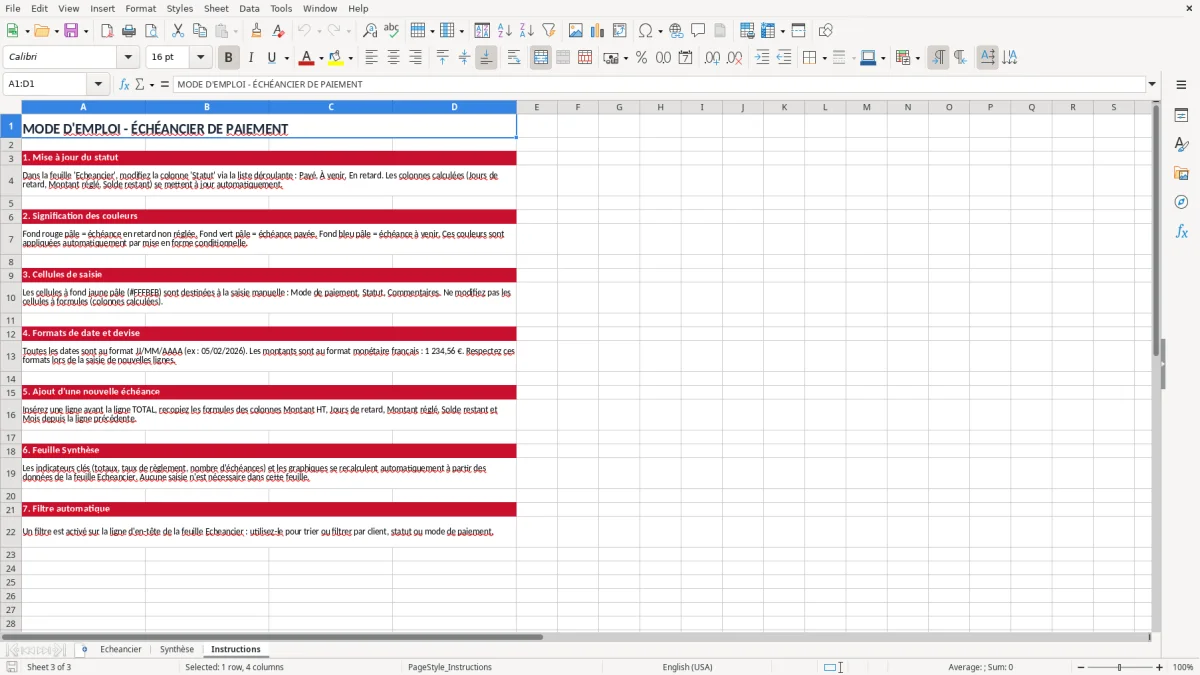
Task: Toggle Left-To-Right text direction
Action: click(x=938, y=58)
